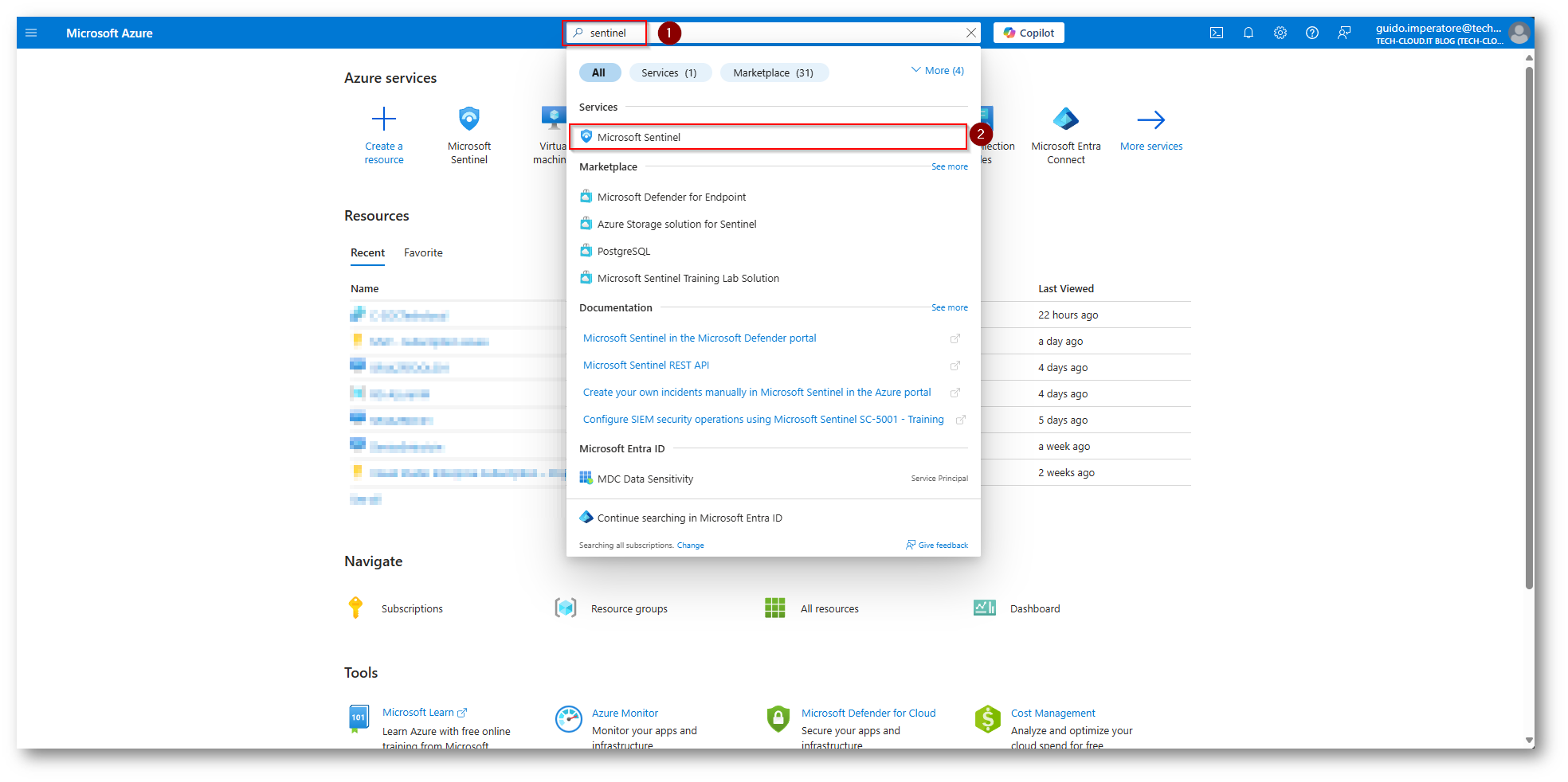The image size is (1568, 782).
Task: Open the Microsoft Defender for Cloud link
Action: click(868, 714)
